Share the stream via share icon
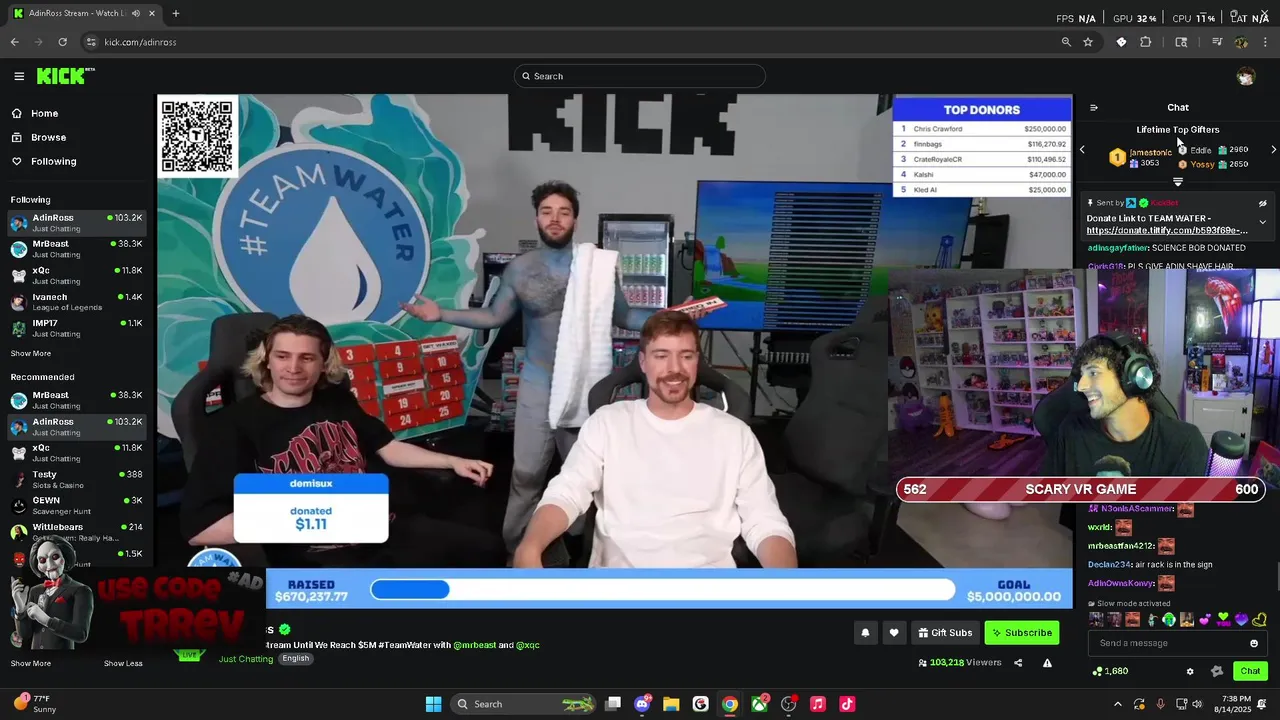The height and width of the screenshot is (720, 1280). (x=1018, y=662)
